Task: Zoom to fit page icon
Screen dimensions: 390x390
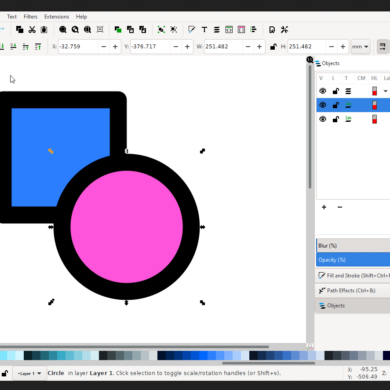Action: (87, 30)
